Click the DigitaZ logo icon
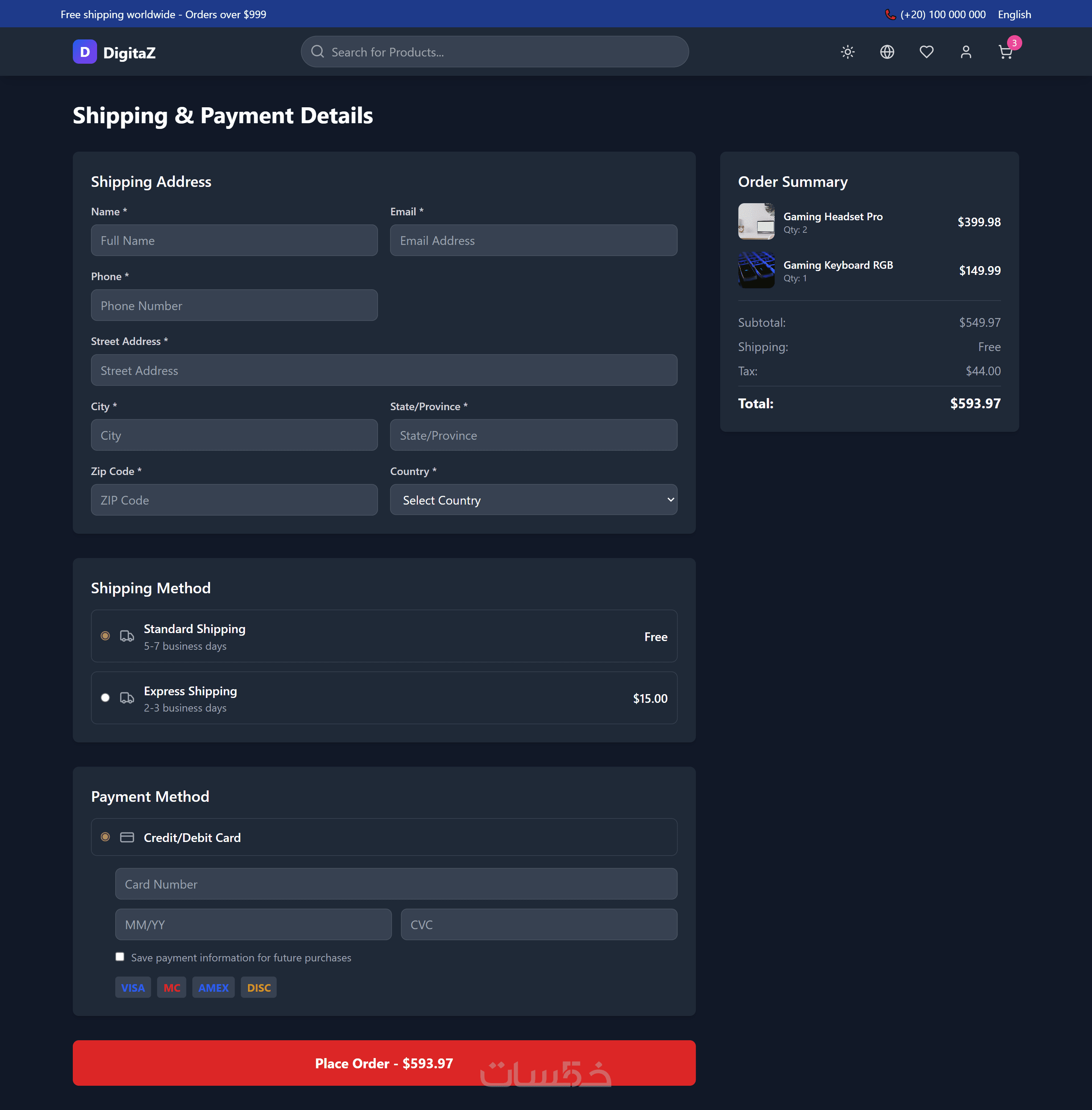The height and width of the screenshot is (1110, 1092). tap(85, 52)
